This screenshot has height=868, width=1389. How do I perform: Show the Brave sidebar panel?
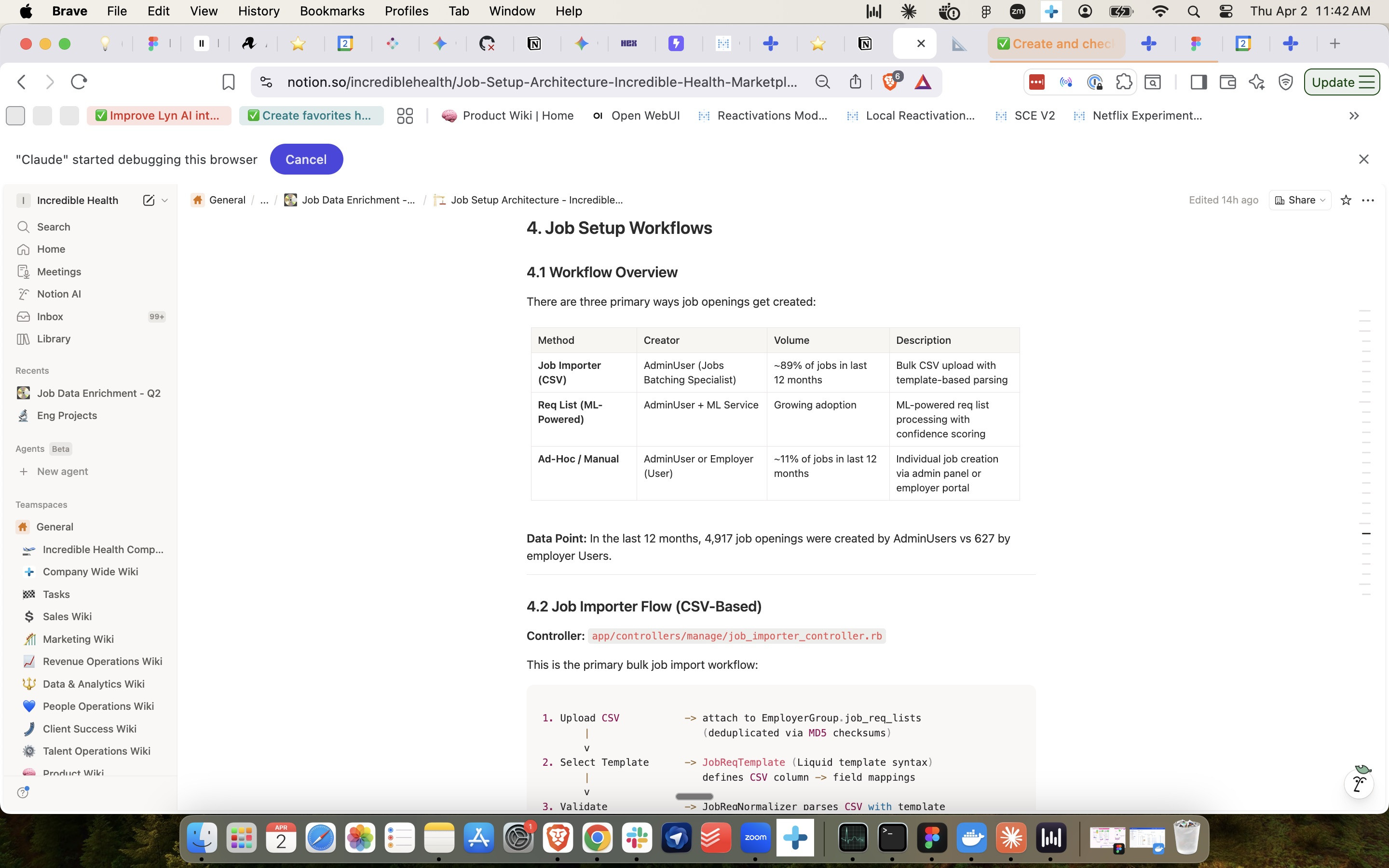click(1198, 82)
